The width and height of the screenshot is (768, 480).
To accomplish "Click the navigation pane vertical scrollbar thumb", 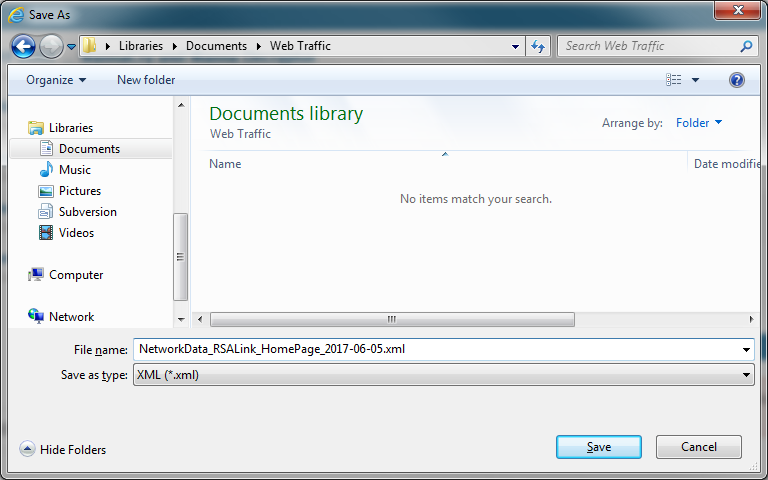I will point(180,257).
